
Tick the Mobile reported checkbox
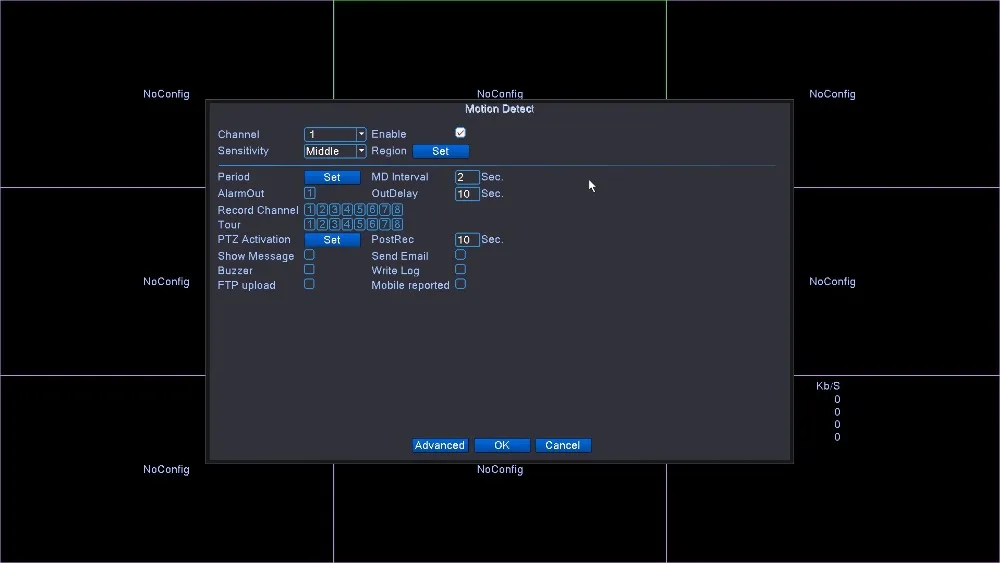[x=460, y=284]
